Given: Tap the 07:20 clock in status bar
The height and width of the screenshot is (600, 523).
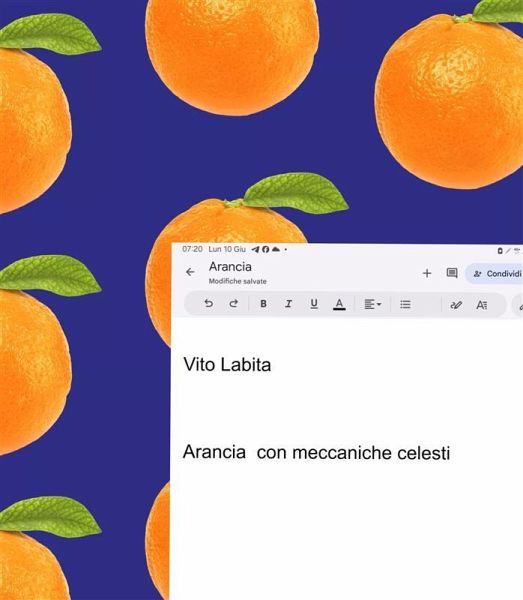Looking at the screenshot, I should click(192, 249).
